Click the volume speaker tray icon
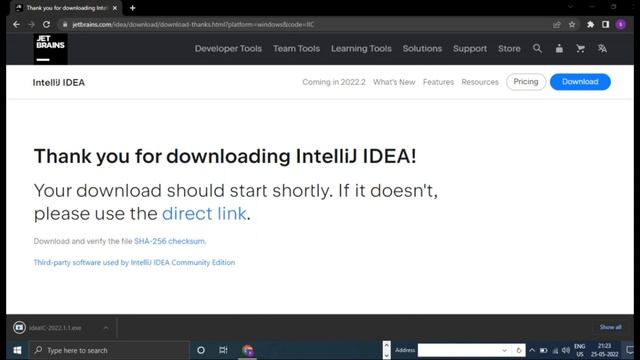The width and height of the screenshot is (640, 360). [x=566, y=350]
